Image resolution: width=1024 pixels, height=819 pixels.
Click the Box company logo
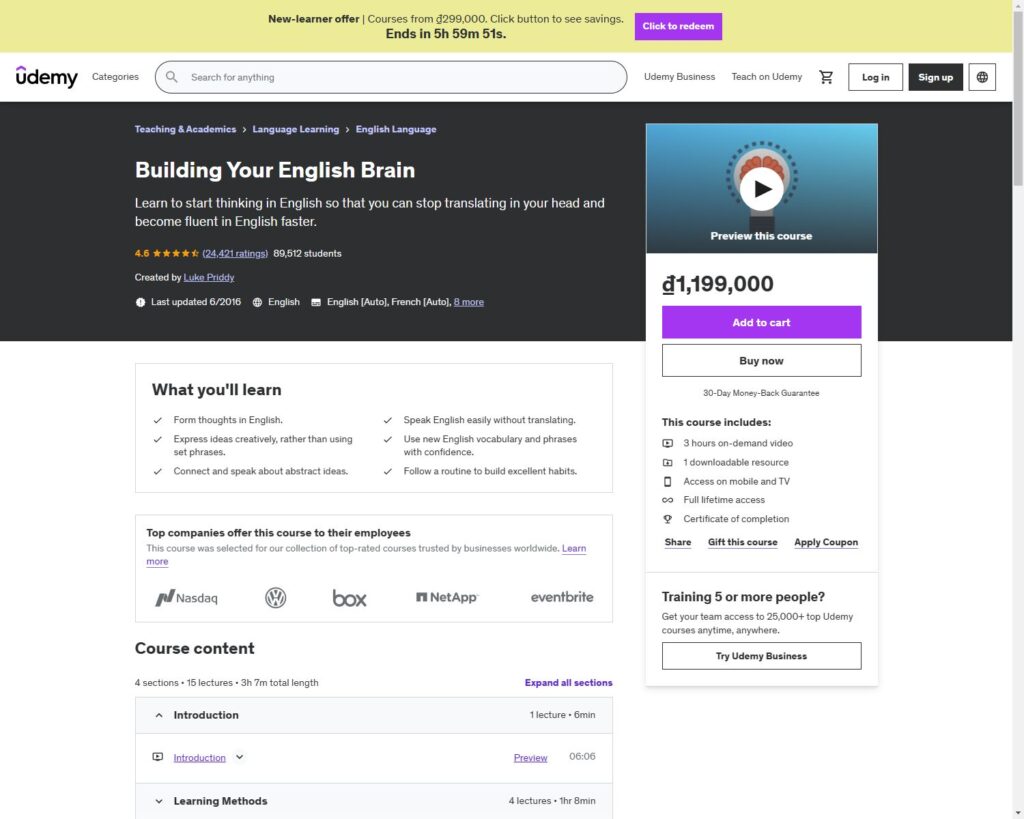click(349, 598)
